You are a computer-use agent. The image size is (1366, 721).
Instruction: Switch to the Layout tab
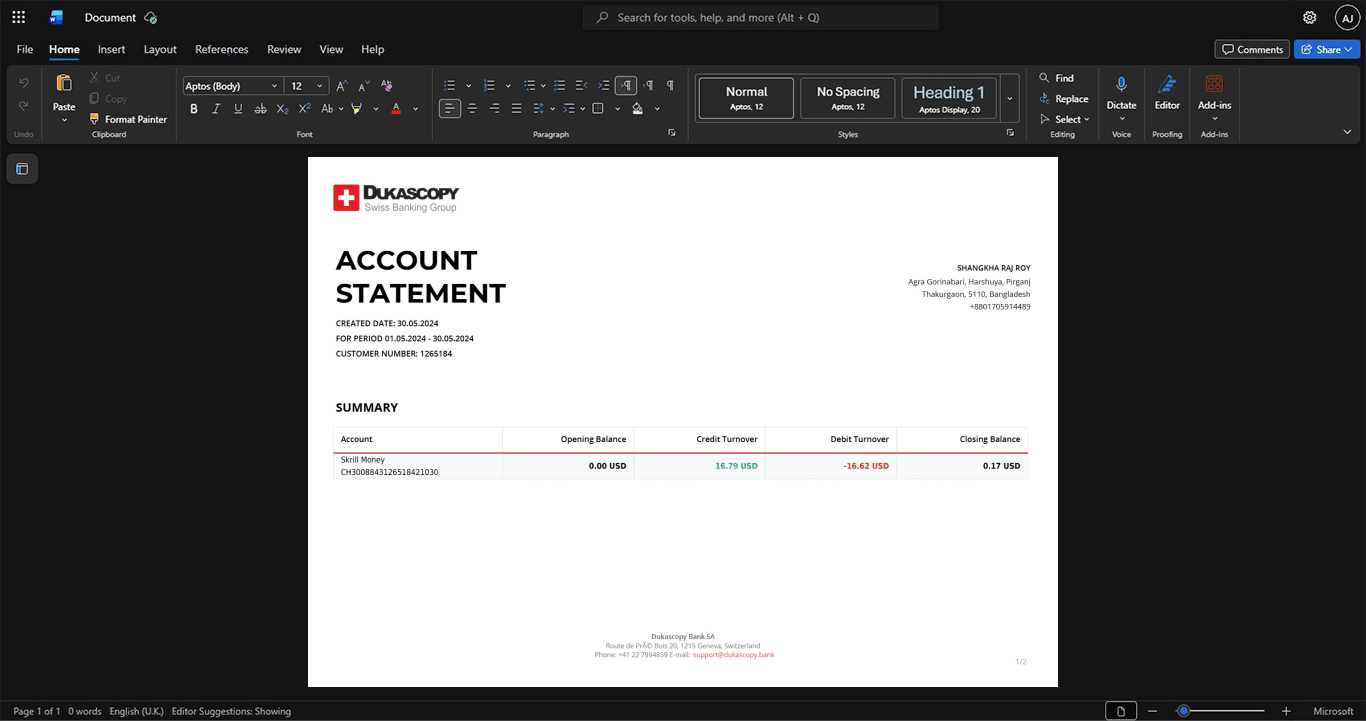160,49
